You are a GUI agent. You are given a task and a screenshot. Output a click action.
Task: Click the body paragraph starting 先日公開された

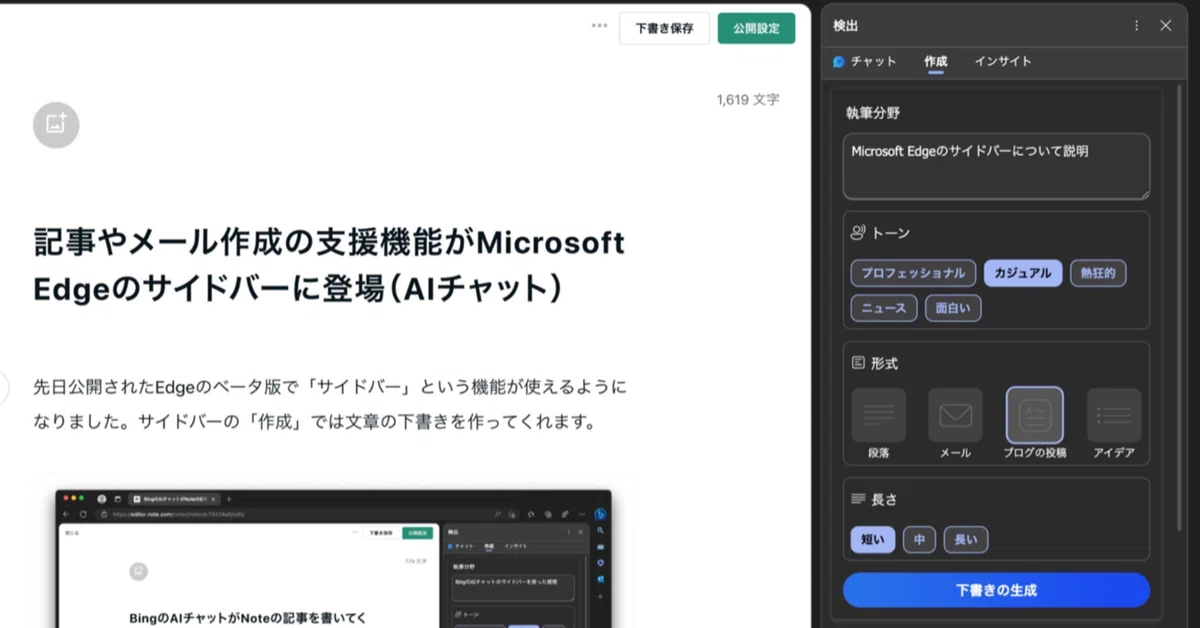coord(330,404)
